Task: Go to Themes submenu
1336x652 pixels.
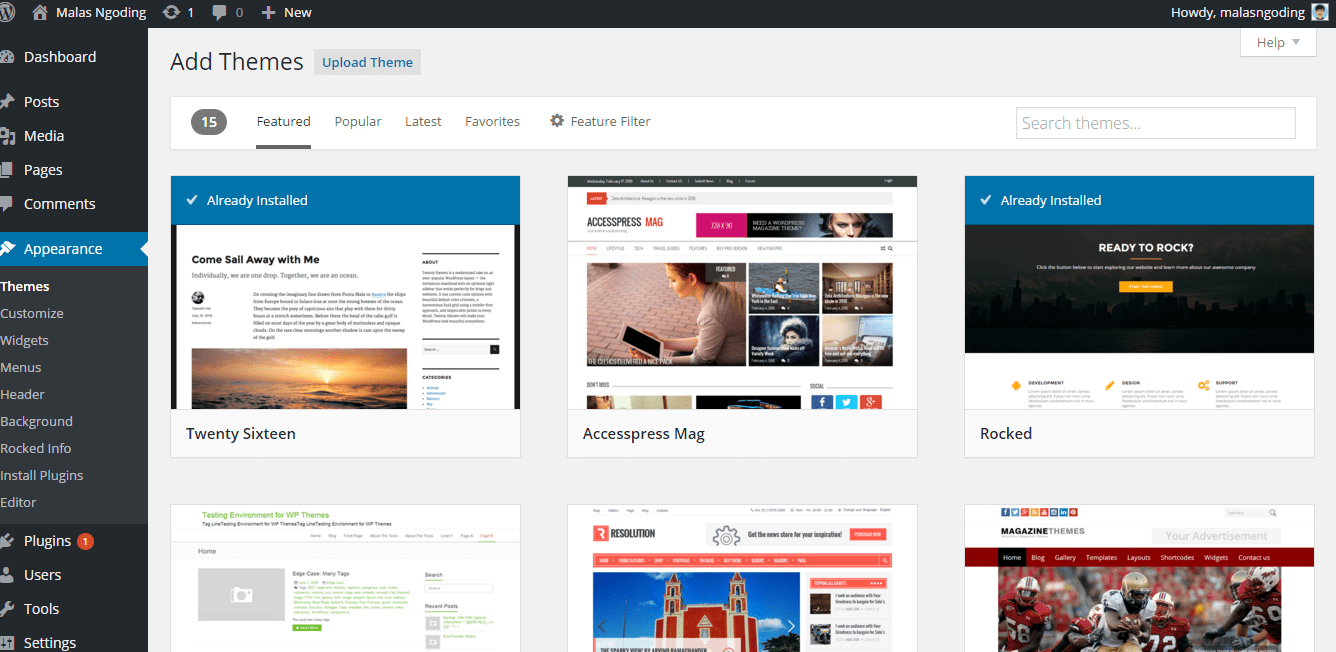Action: [x=25, y=286]
